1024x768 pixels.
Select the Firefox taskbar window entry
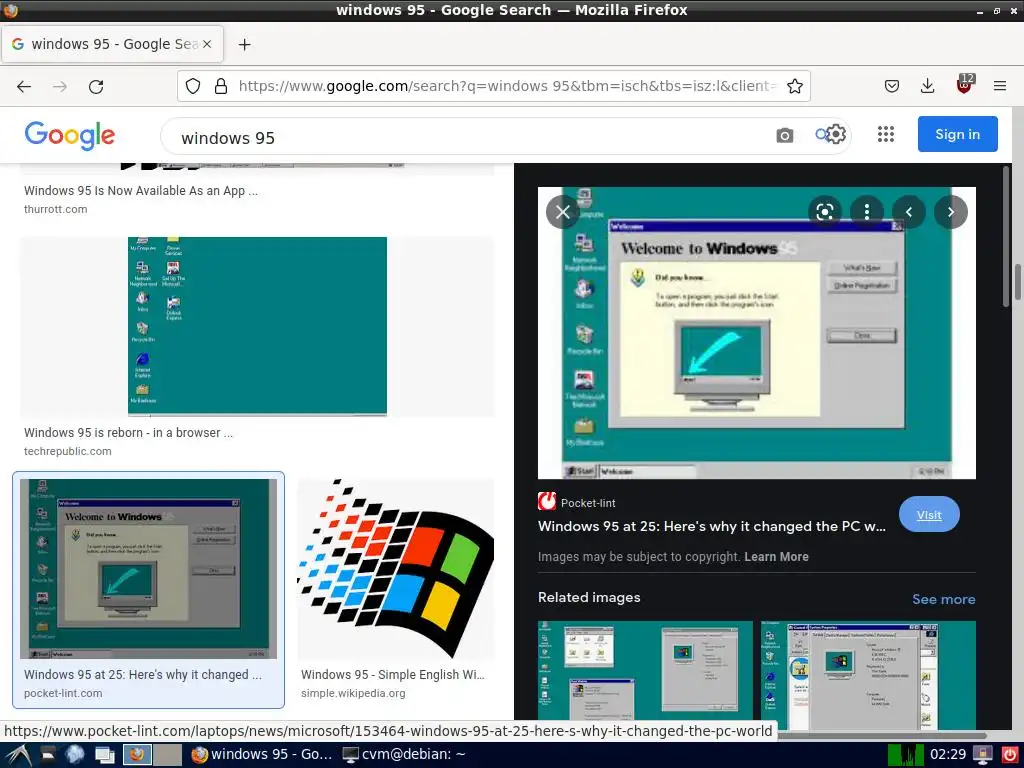[263, 754]
